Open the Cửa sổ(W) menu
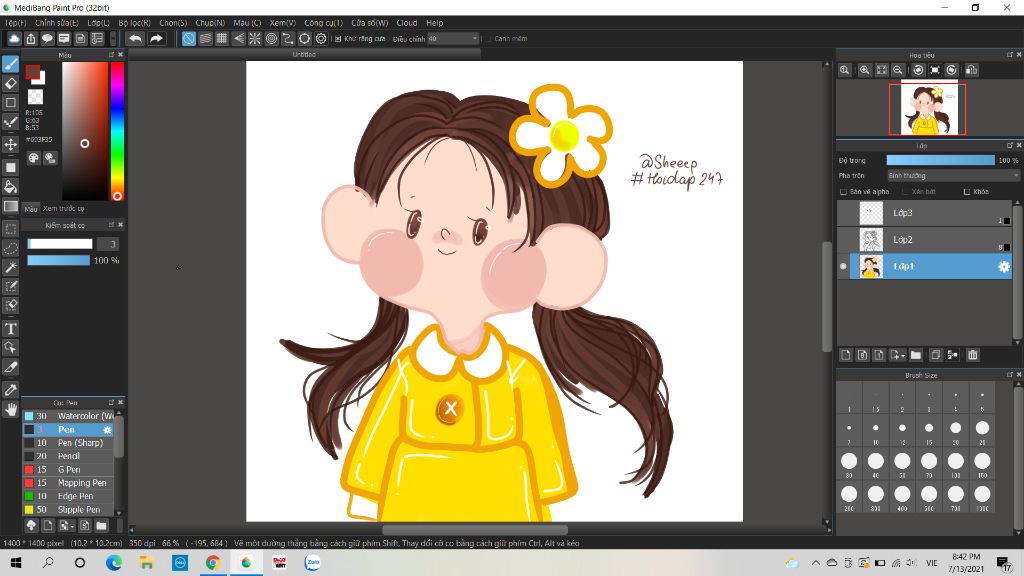This screenshot has height=576, width=1024. pos(370,23)
